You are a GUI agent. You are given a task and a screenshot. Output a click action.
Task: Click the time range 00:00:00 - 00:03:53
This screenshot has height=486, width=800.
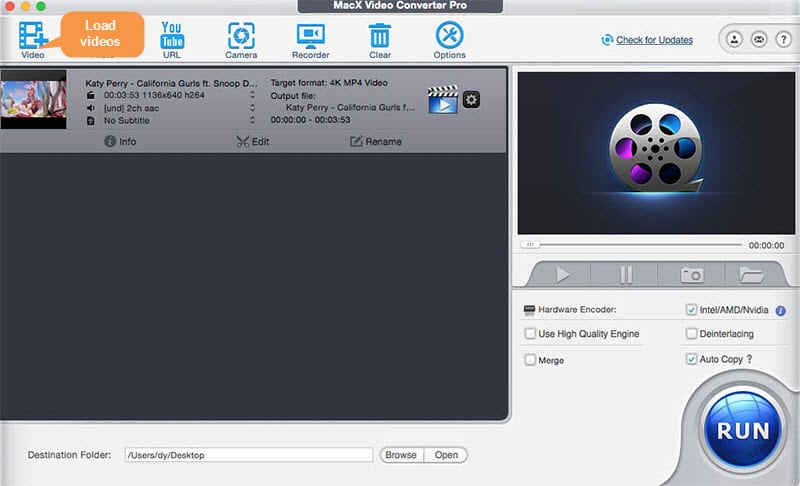310,120
